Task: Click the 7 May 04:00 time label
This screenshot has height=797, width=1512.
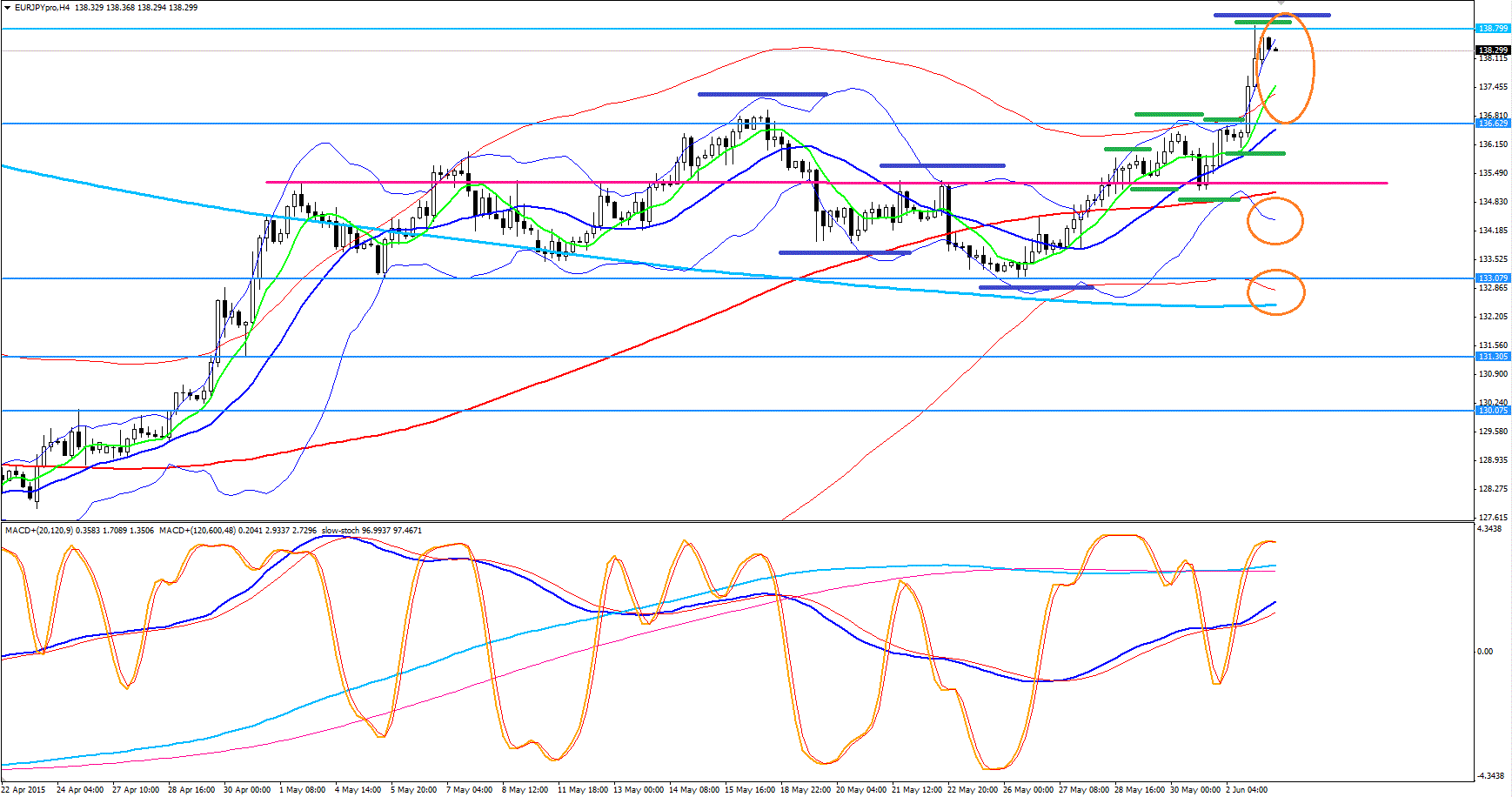Action: (470, 790)
